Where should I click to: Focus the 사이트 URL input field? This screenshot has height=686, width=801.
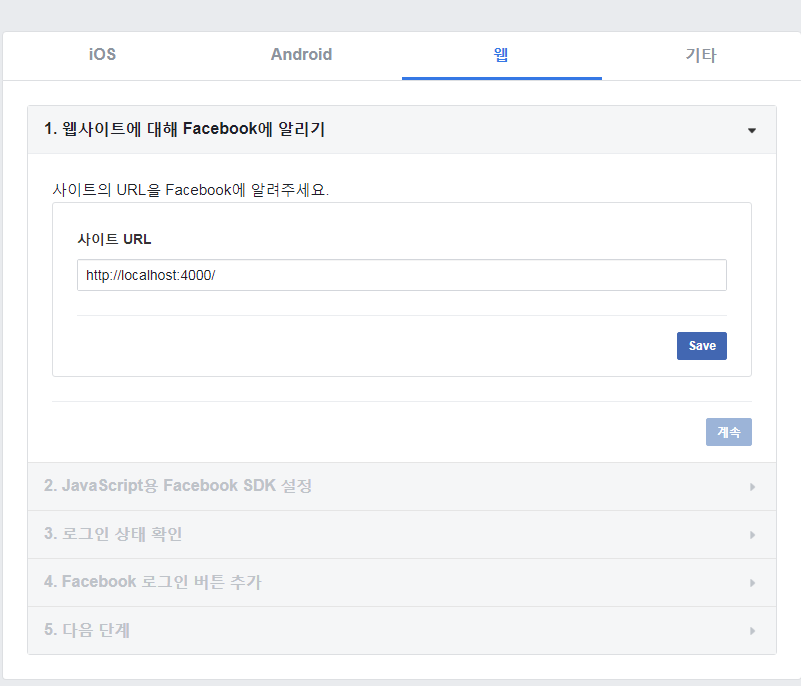tap(402, 275)
